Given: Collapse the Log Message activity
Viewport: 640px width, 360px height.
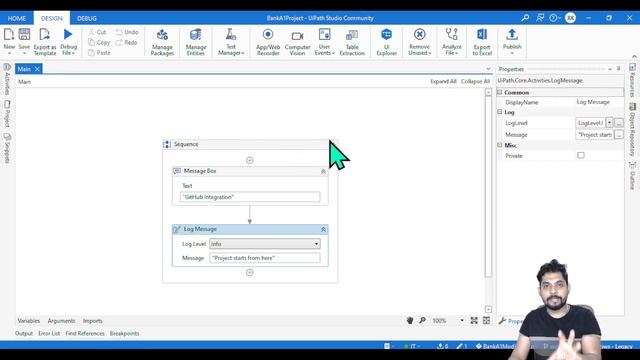Looking at the screenshot, I should click(323, 229).
